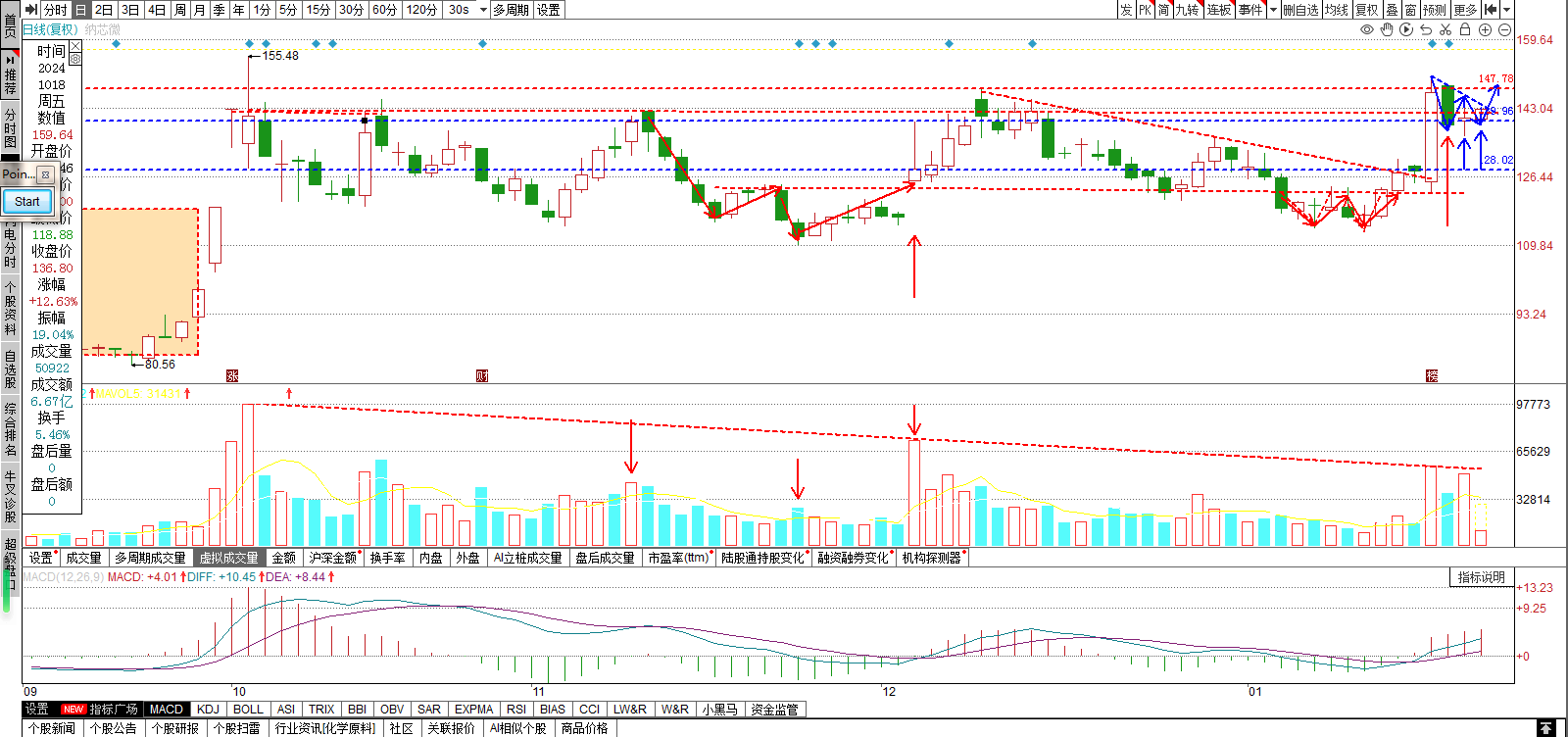Viewport: 1568px width, 737px height.
Task: Click the 预测 forecast button
Action: pyautogui.click(x=1435, y=9)
